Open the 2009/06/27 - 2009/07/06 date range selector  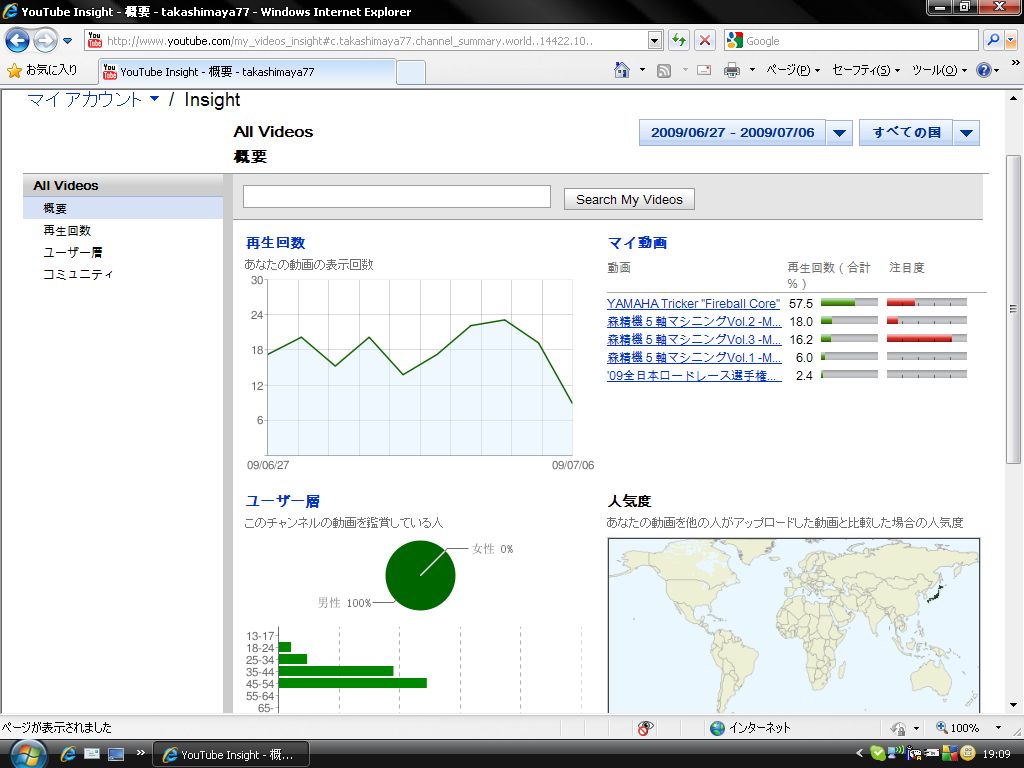point(732,133)
